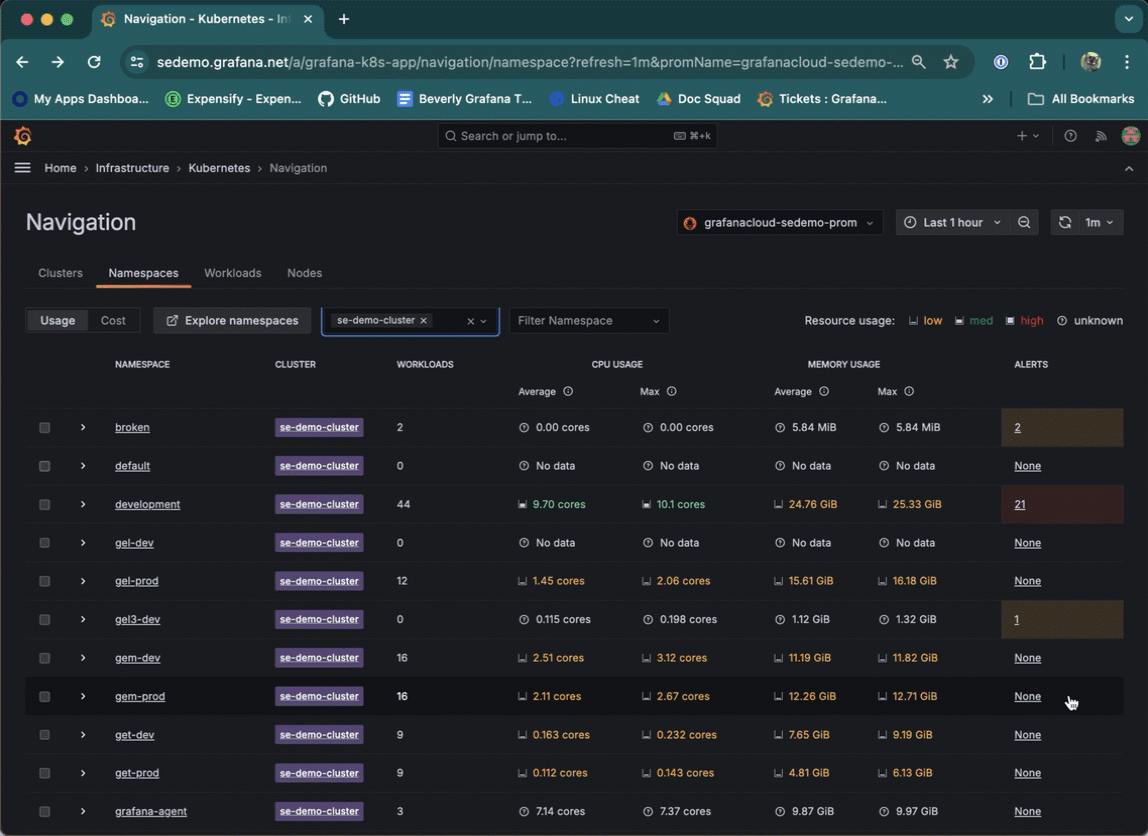1148x836 pixels.
Task: Open the grafana-agent namespace link
Action: click(x=151, y=811)
